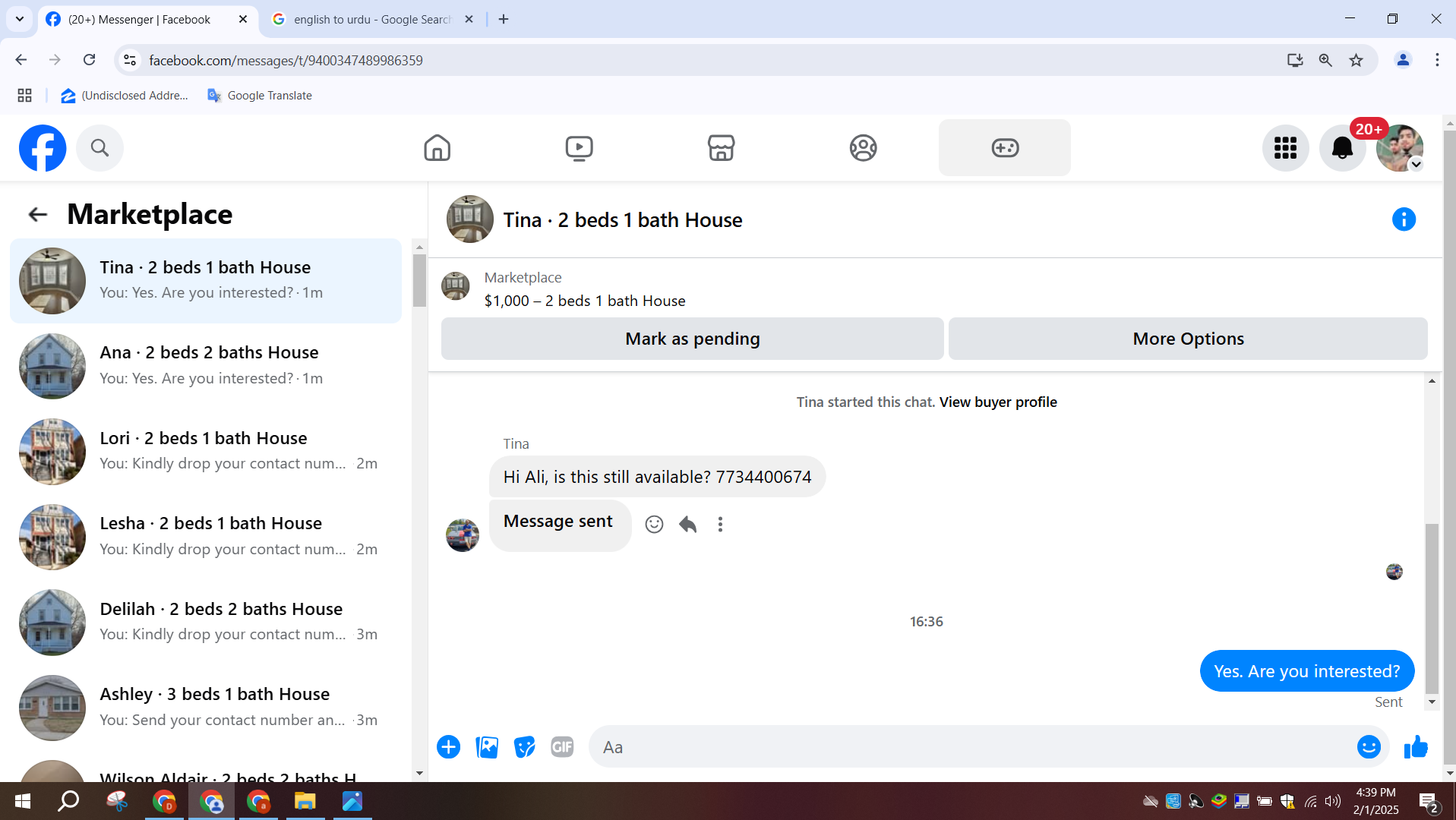View site information icon
The height and width of the screenshot is (820, 1456).
[x=130, y=60]
